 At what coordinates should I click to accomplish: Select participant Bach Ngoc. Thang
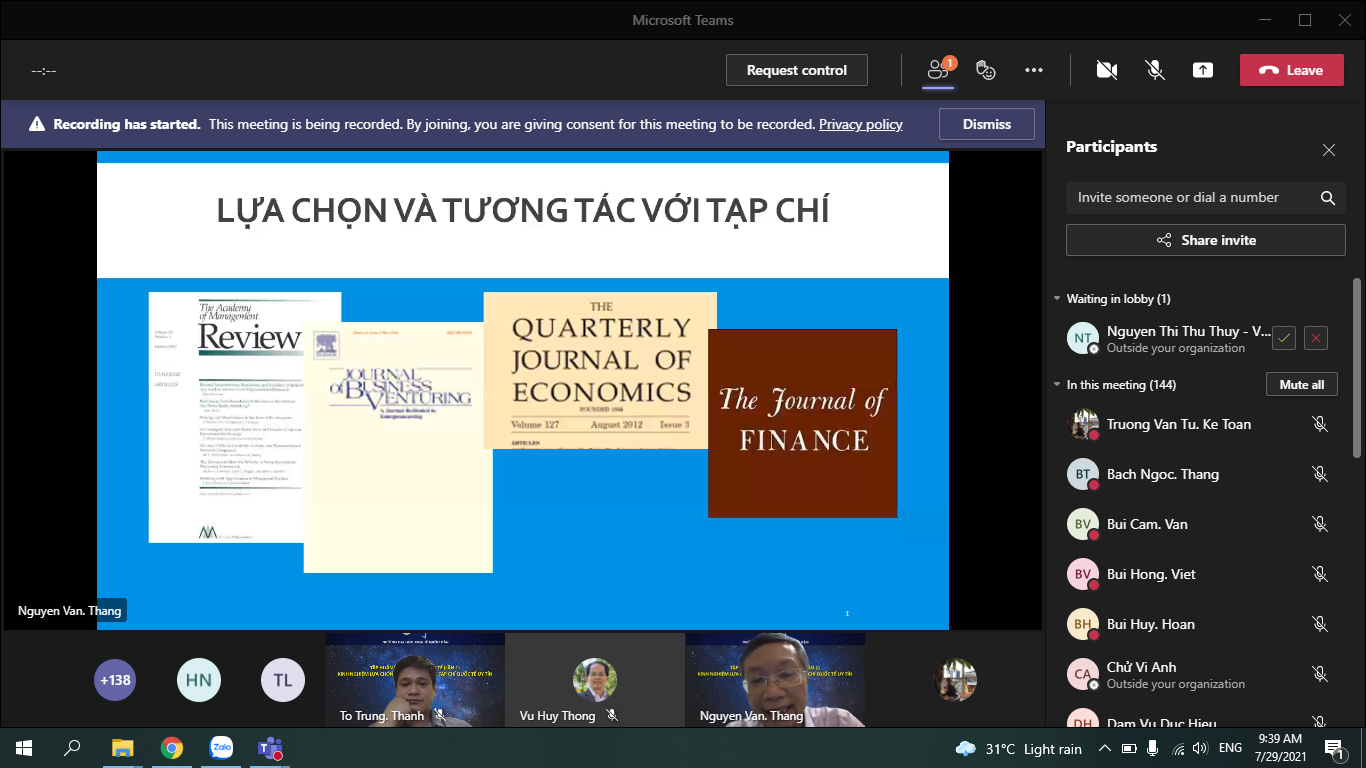[1200, 474]
